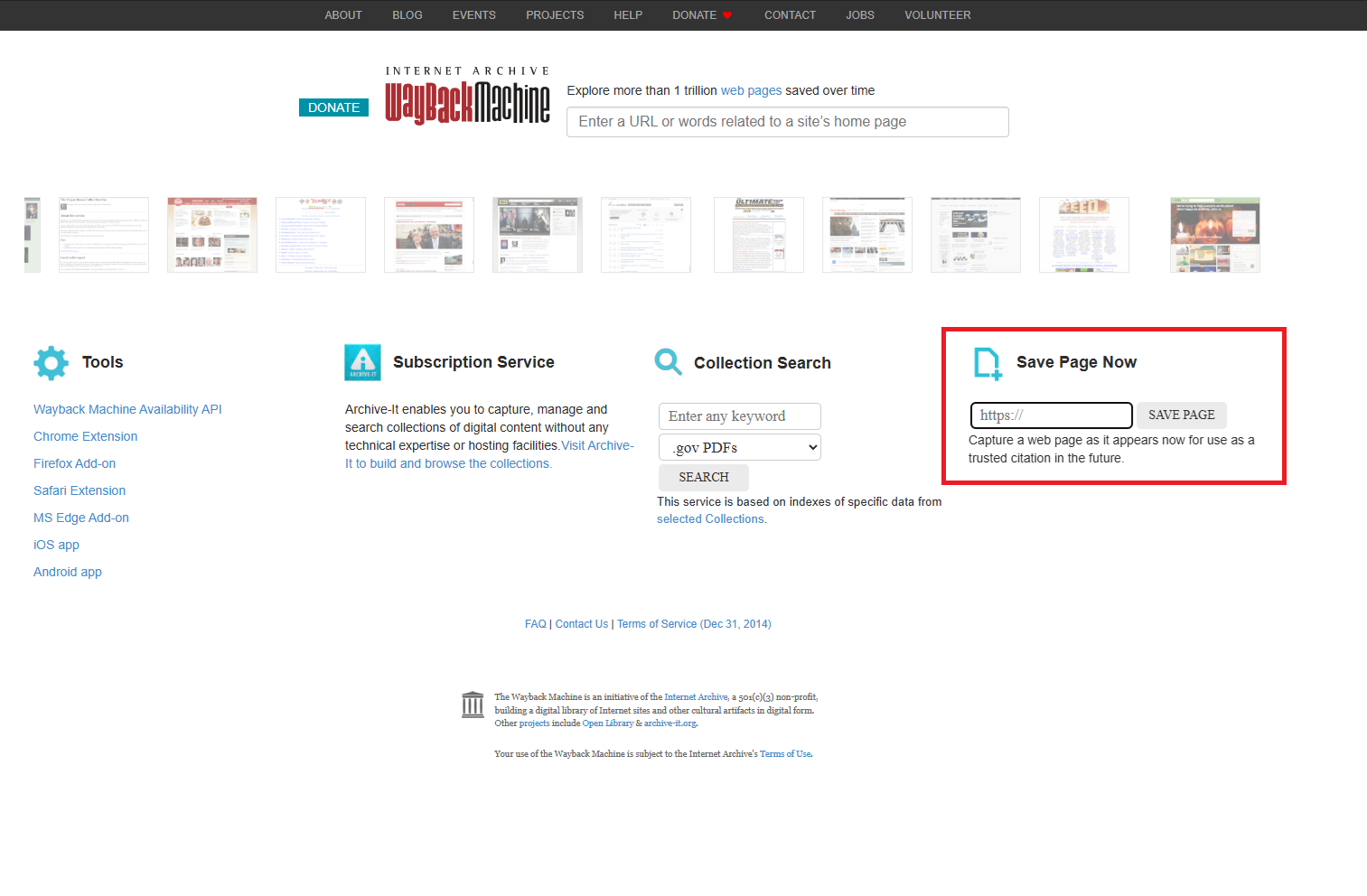Follow the Open Library footer link
The width and height of the screenshot is (1367, 896).
(x=608, y=723)
